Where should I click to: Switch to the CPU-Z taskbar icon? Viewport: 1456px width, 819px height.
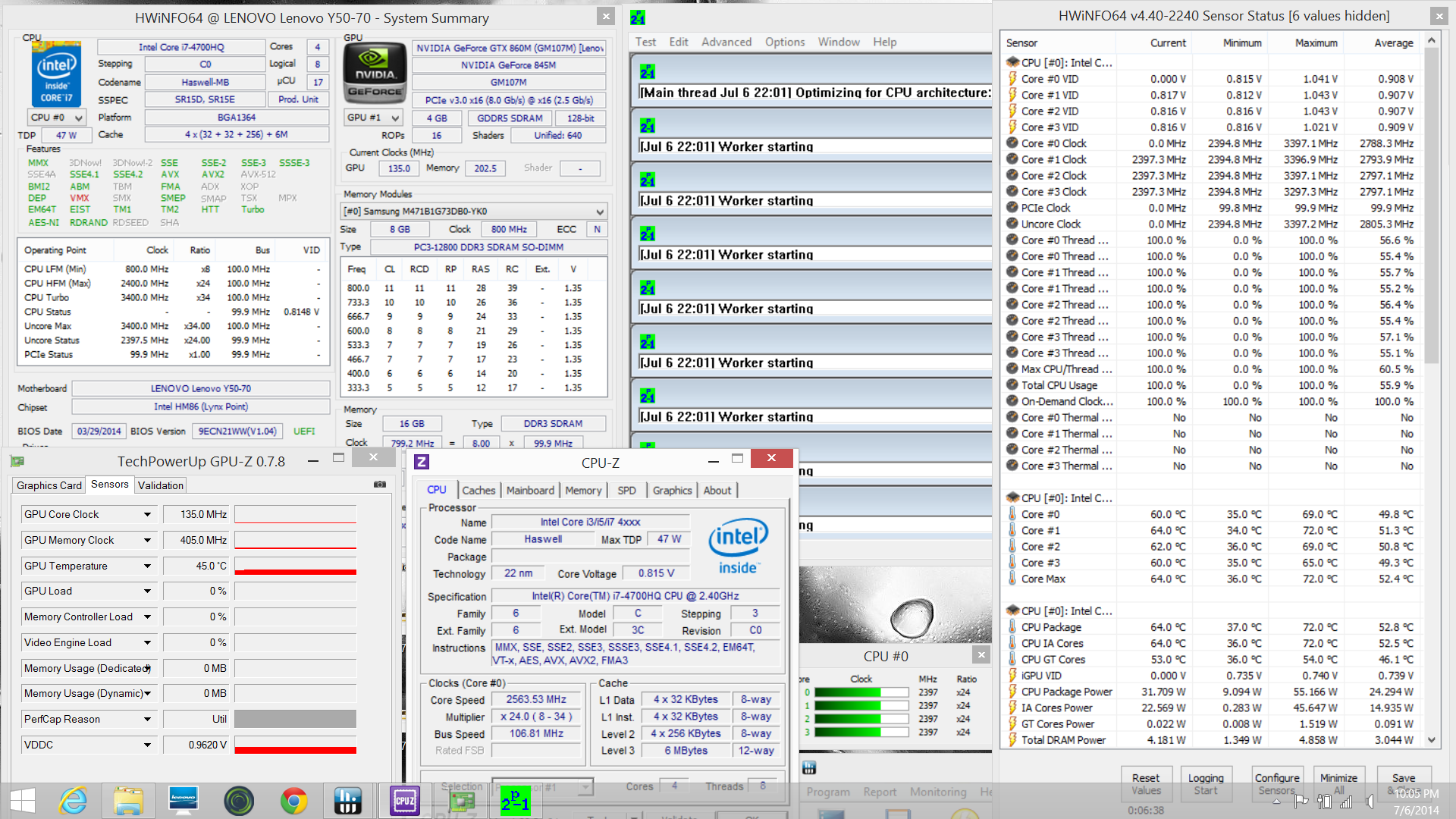point(403,801)
